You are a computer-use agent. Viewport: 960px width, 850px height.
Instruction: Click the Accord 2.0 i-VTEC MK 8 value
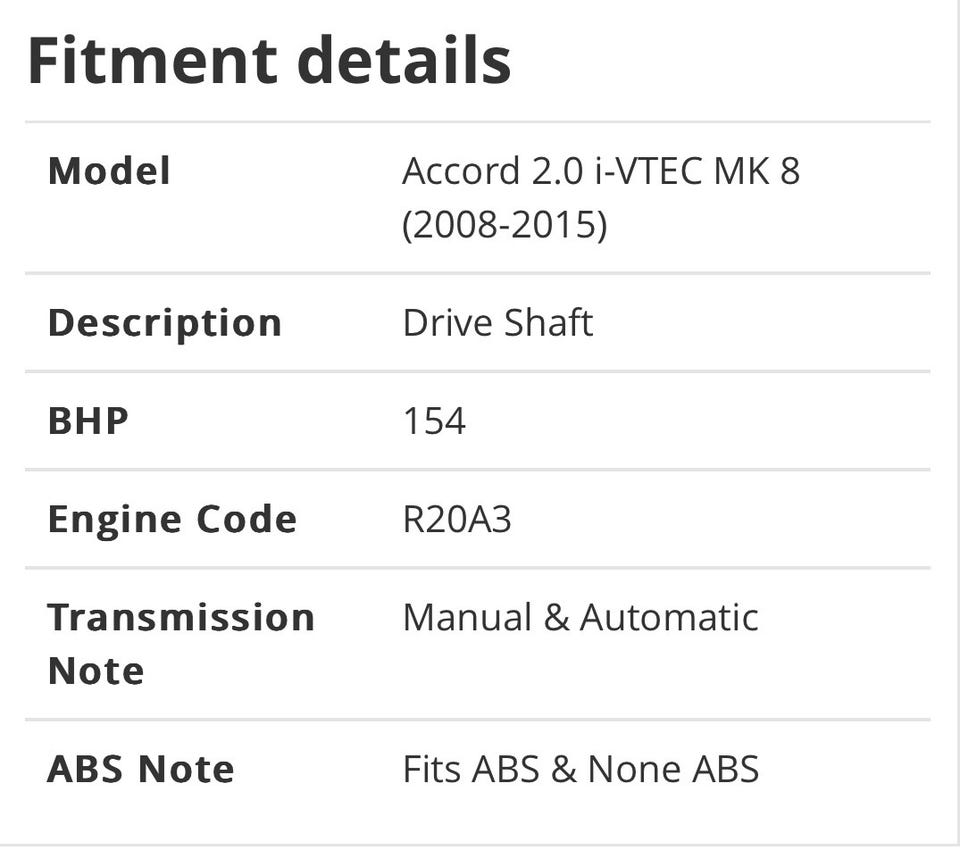point(600,171)
